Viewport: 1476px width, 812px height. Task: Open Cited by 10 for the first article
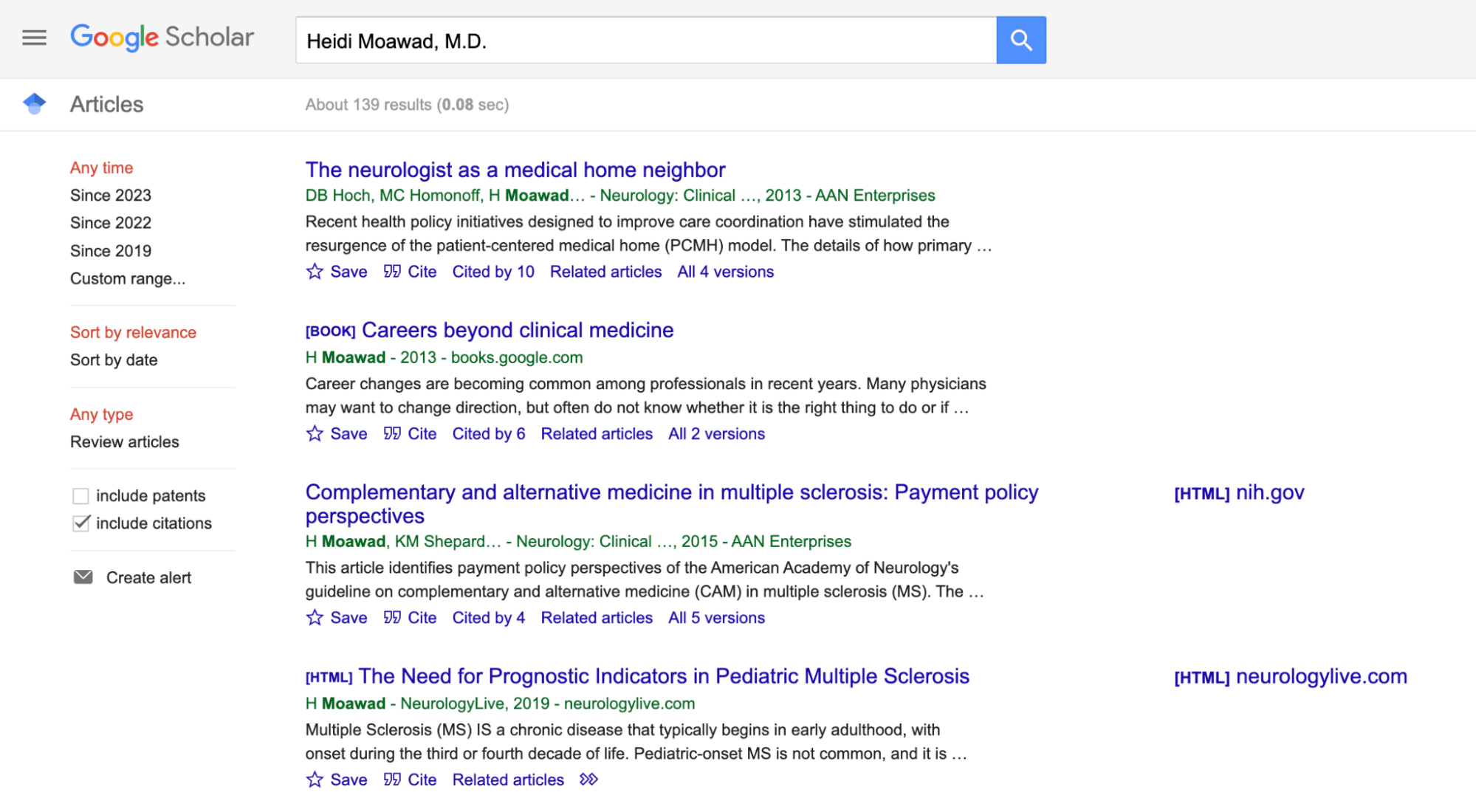point(492,272)
